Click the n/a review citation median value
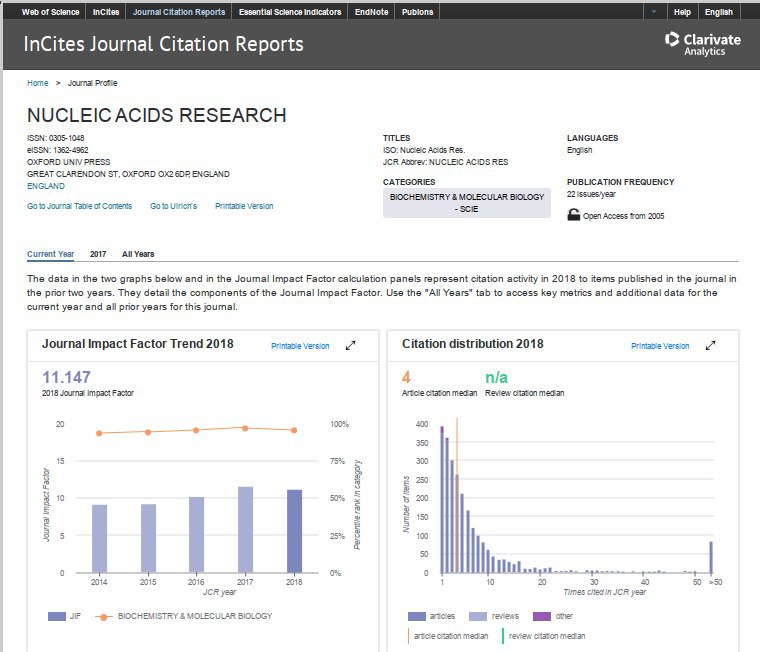Screen dimensions: 760x652 click(x=496, y=377)
